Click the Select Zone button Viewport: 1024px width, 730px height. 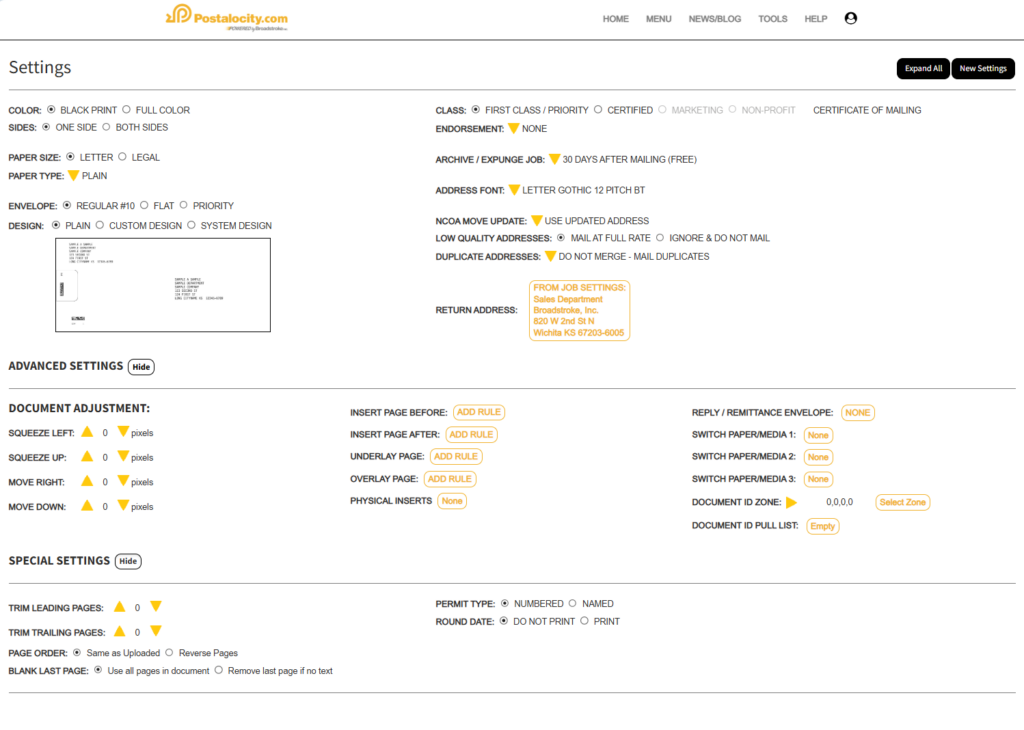click(903, 502)
